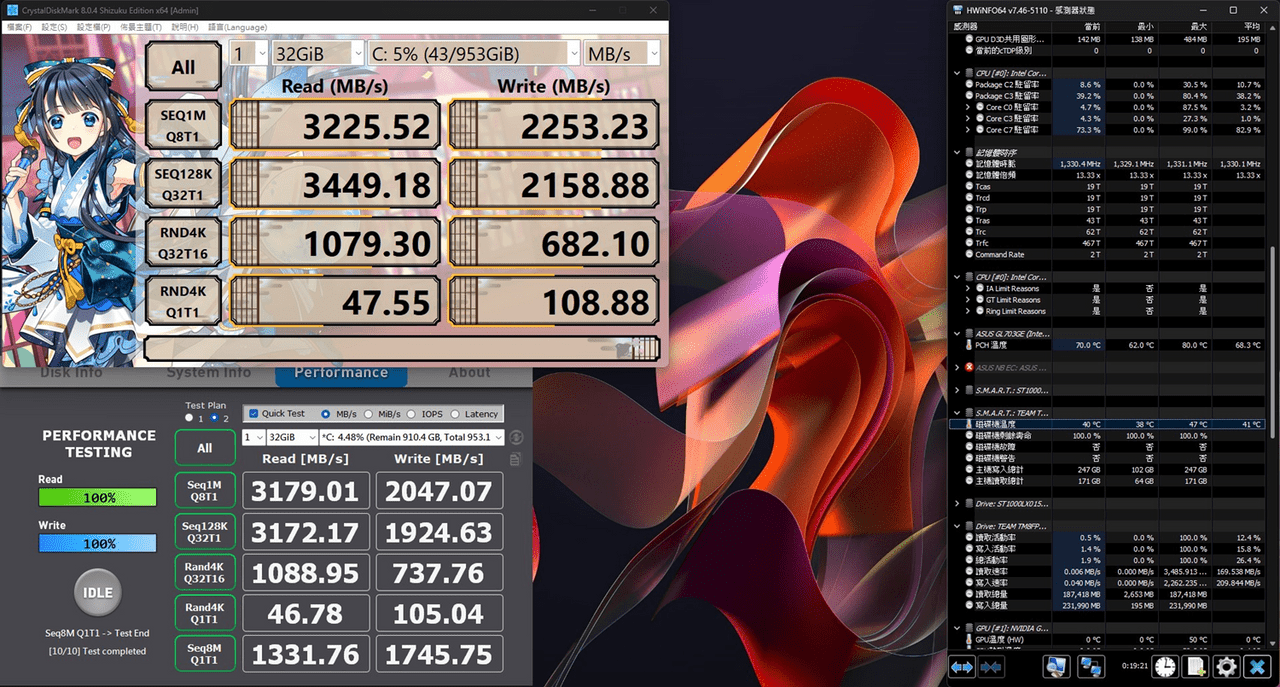Select Test Plan 1 radio button

click(188, 417)
